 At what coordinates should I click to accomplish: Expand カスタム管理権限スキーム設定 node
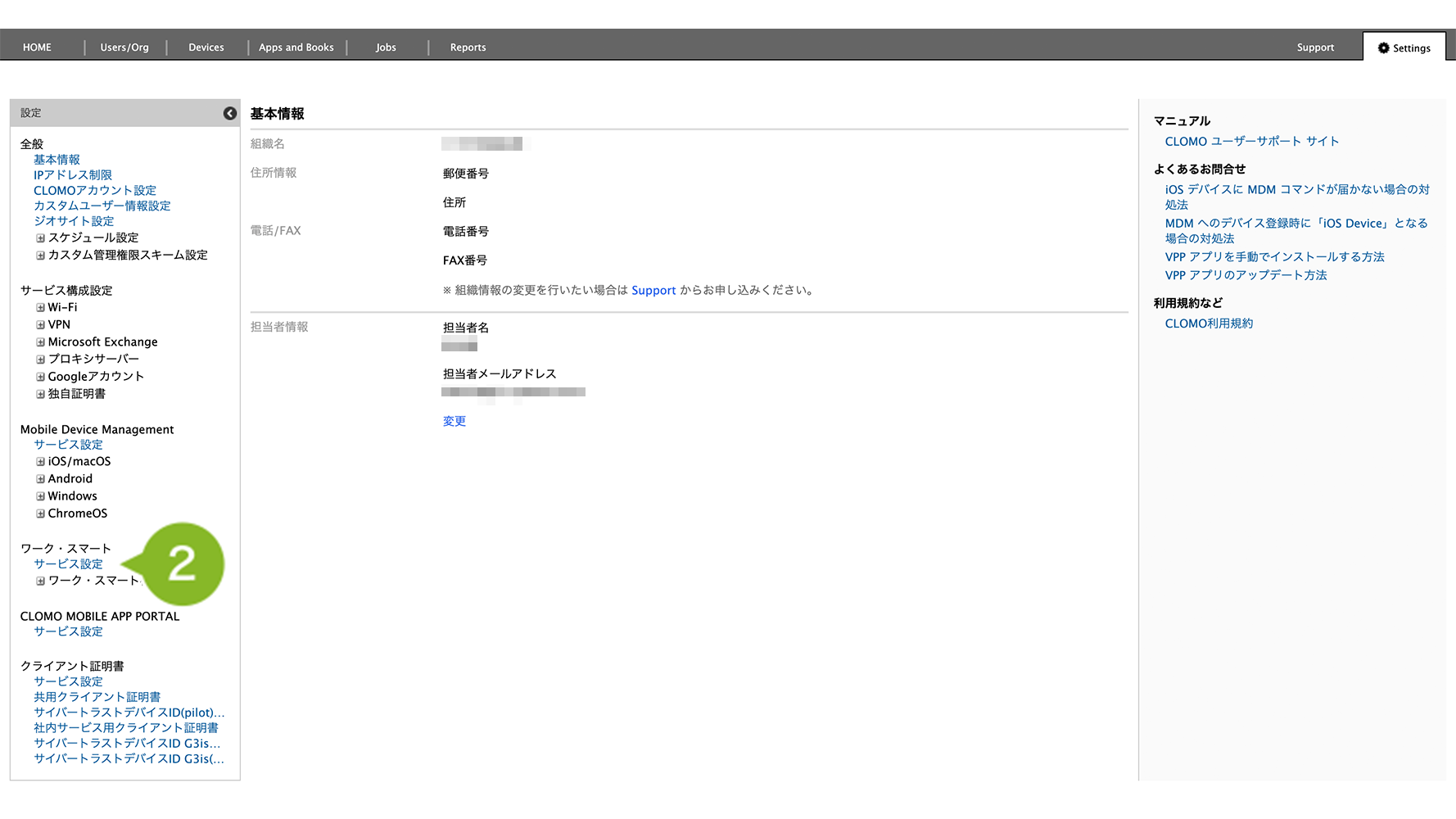(40, 256)
